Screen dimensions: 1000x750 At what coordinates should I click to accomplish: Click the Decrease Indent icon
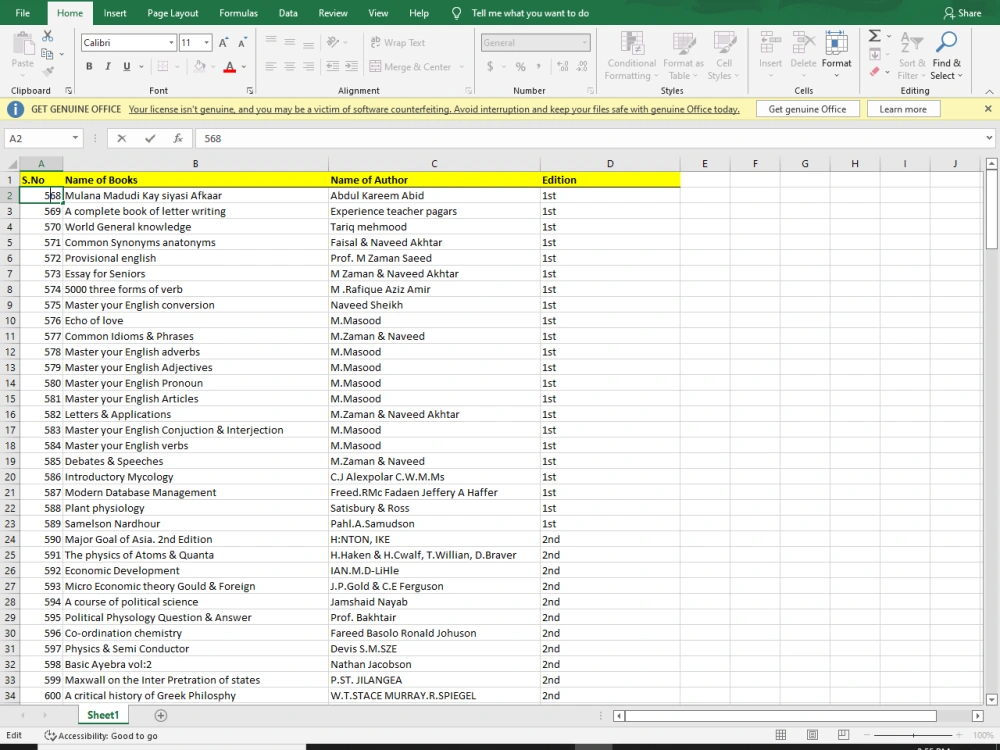332,66
